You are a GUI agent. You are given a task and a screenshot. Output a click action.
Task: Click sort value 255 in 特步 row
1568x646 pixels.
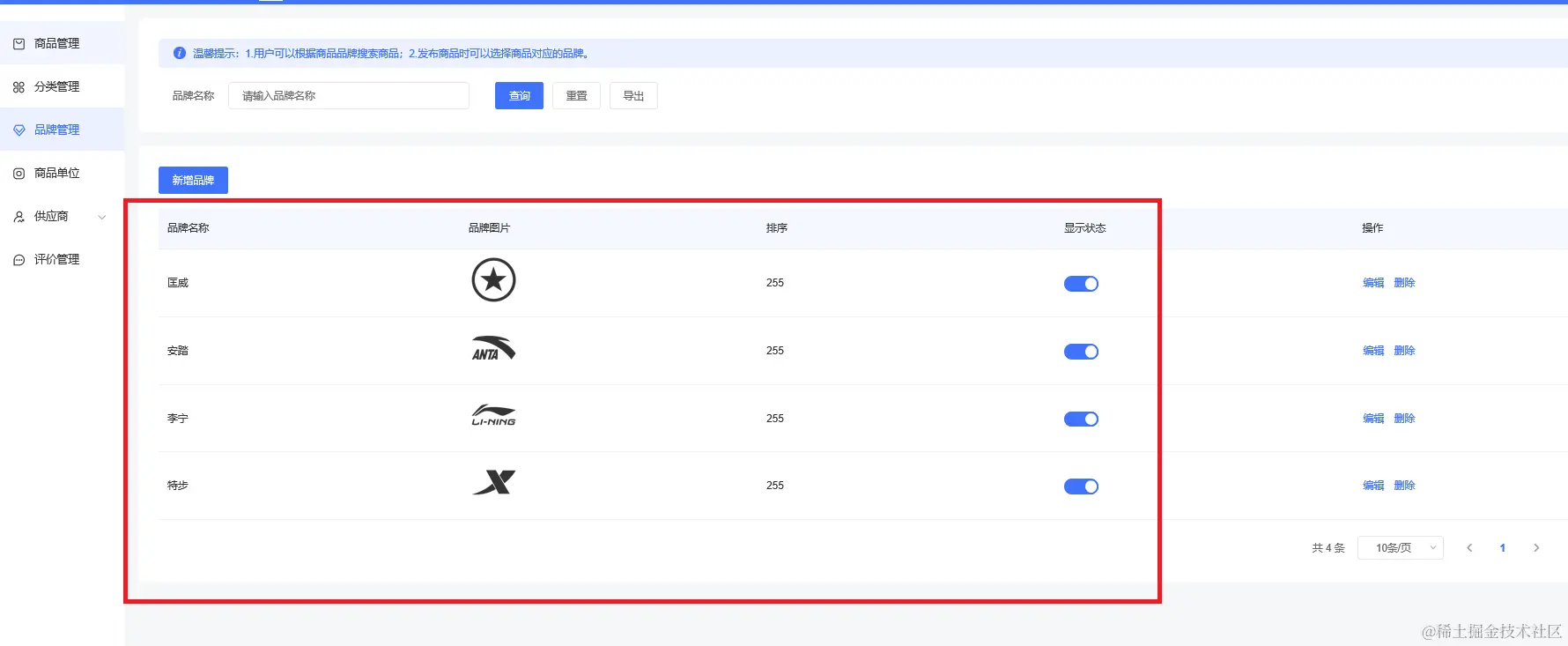coord(775,486)
